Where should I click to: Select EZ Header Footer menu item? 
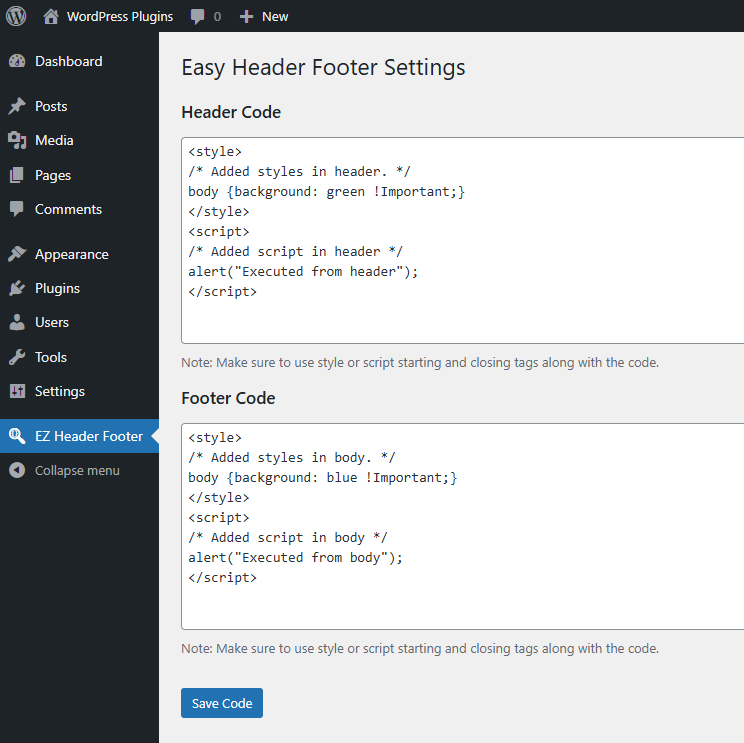pyautogui.click(x=88, y=436)
